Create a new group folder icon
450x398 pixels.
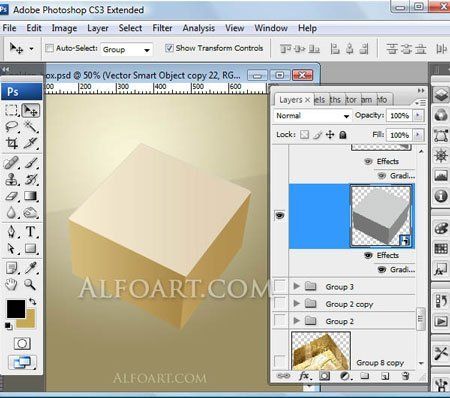365,376
